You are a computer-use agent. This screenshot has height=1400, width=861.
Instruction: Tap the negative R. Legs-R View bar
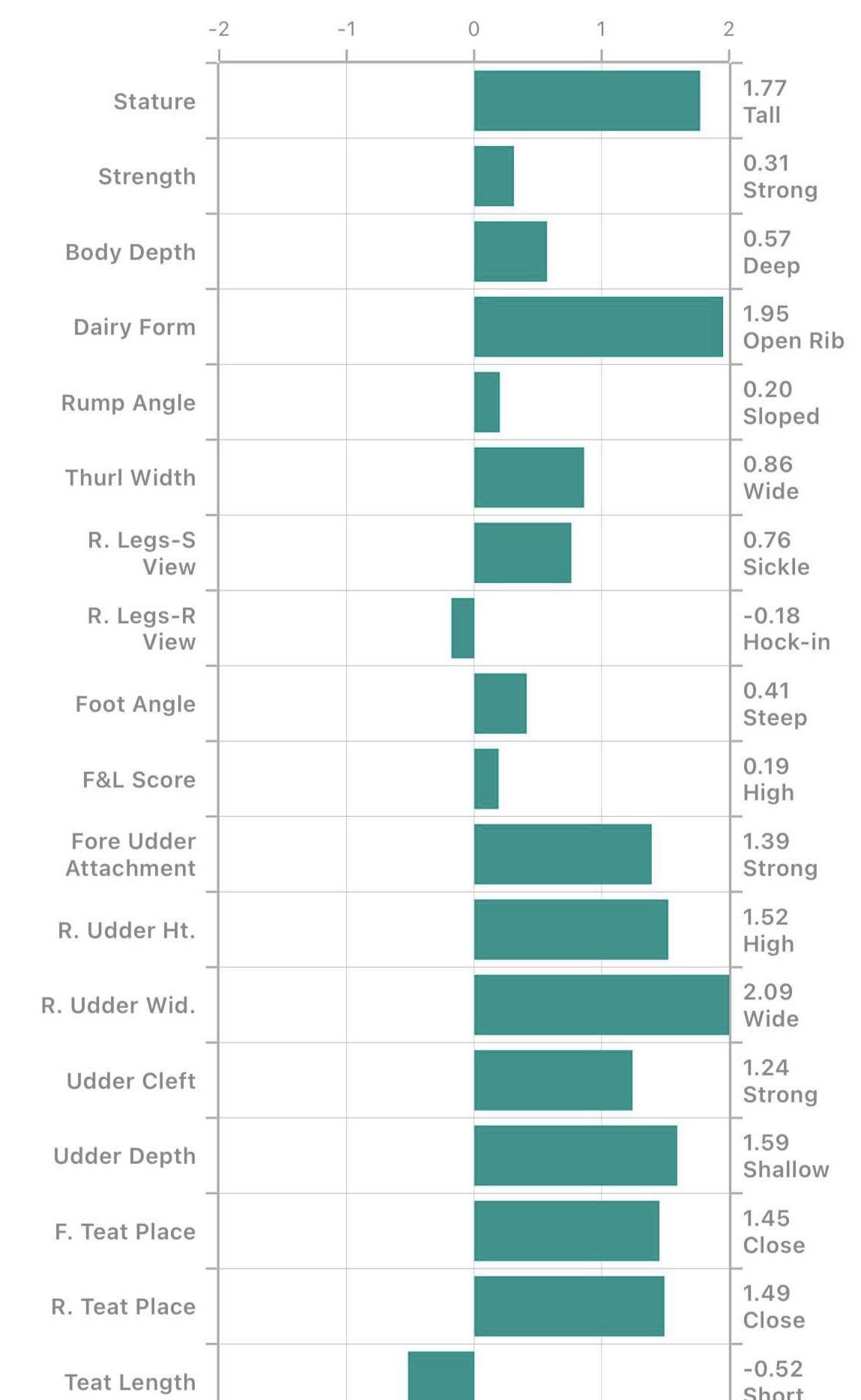point(463,628)
